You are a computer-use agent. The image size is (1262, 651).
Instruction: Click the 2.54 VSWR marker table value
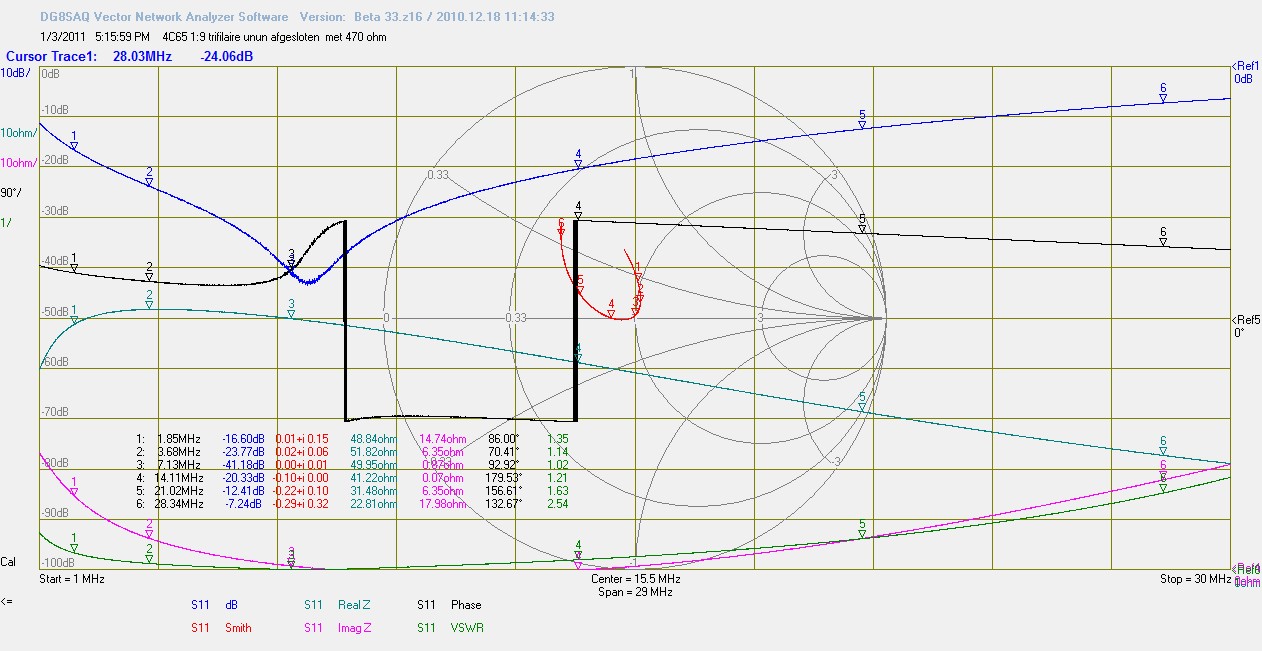pos(558,504)
